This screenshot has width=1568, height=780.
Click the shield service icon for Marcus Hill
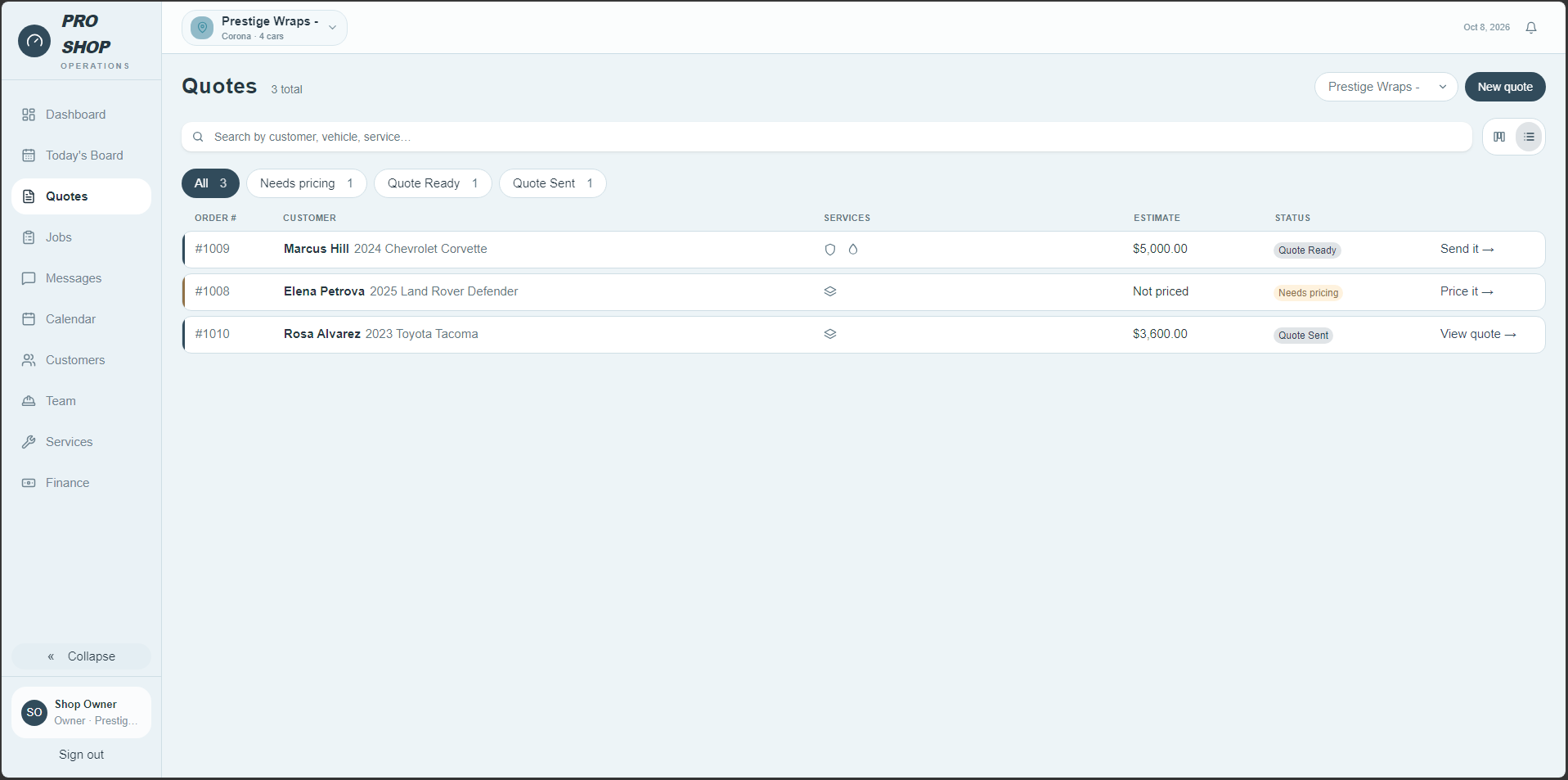[x=830, y=250]
